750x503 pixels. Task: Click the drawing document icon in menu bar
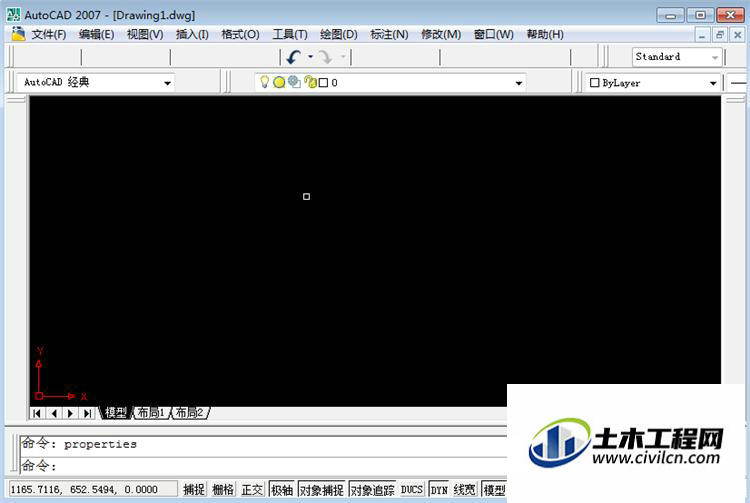pyautogui.click(x=18, y=34)
